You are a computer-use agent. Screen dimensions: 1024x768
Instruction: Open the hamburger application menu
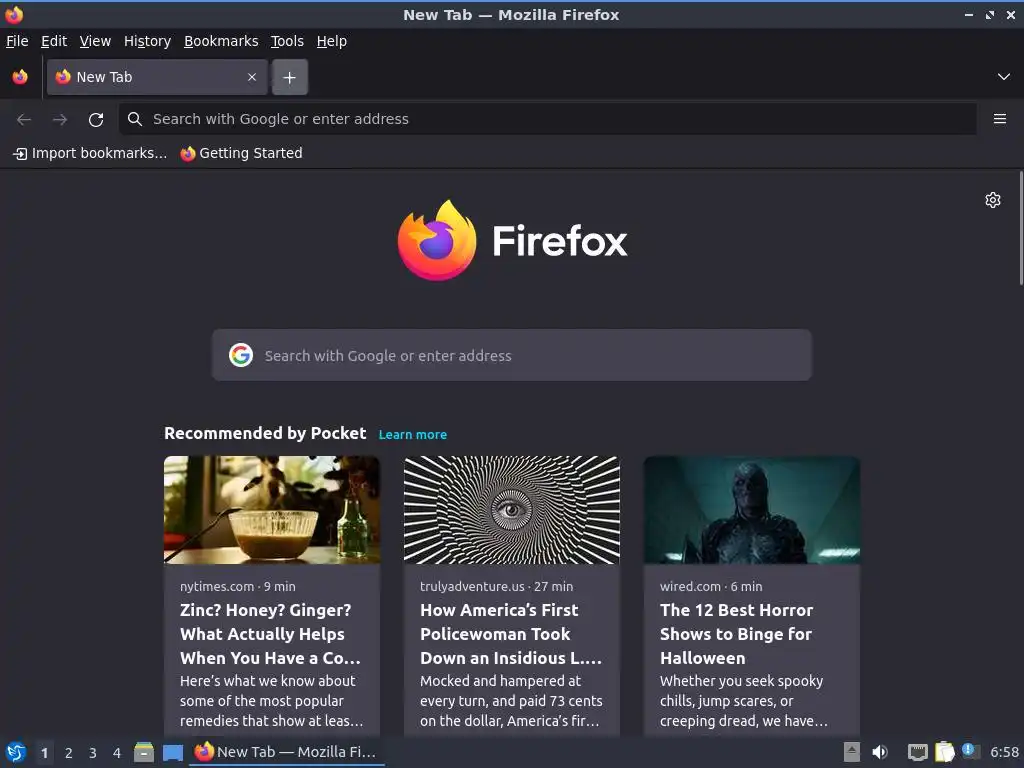pos(999,119)
